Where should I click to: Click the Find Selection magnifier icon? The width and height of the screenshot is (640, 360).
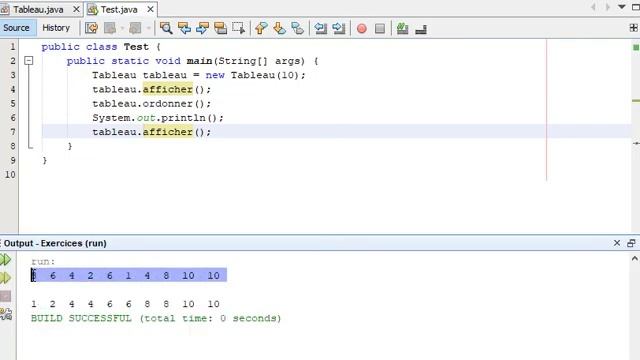(x=166, y=28)
